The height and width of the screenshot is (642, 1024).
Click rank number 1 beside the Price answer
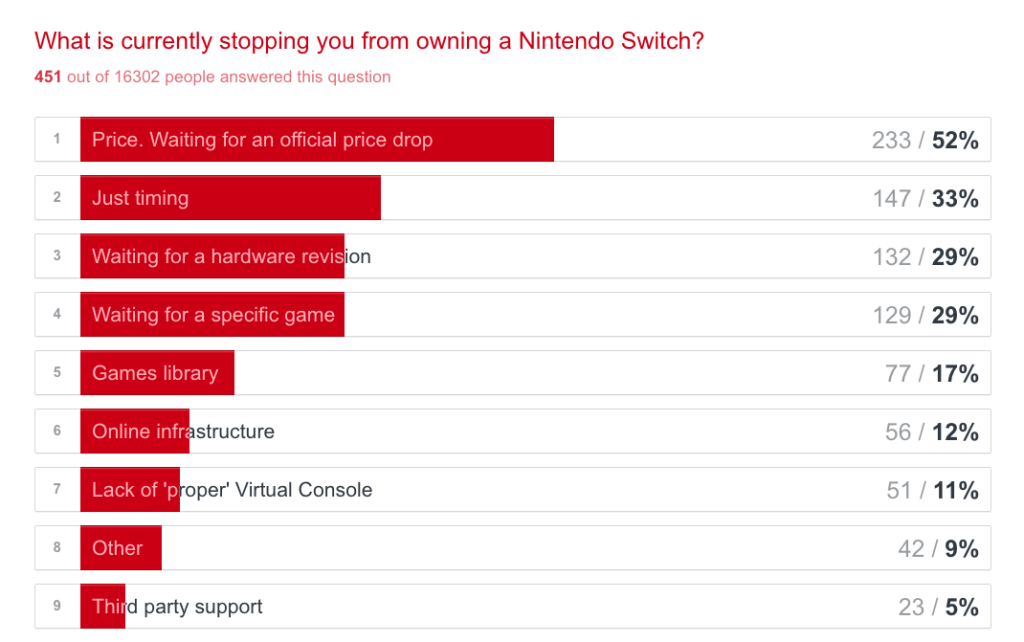tap(57, 139)
